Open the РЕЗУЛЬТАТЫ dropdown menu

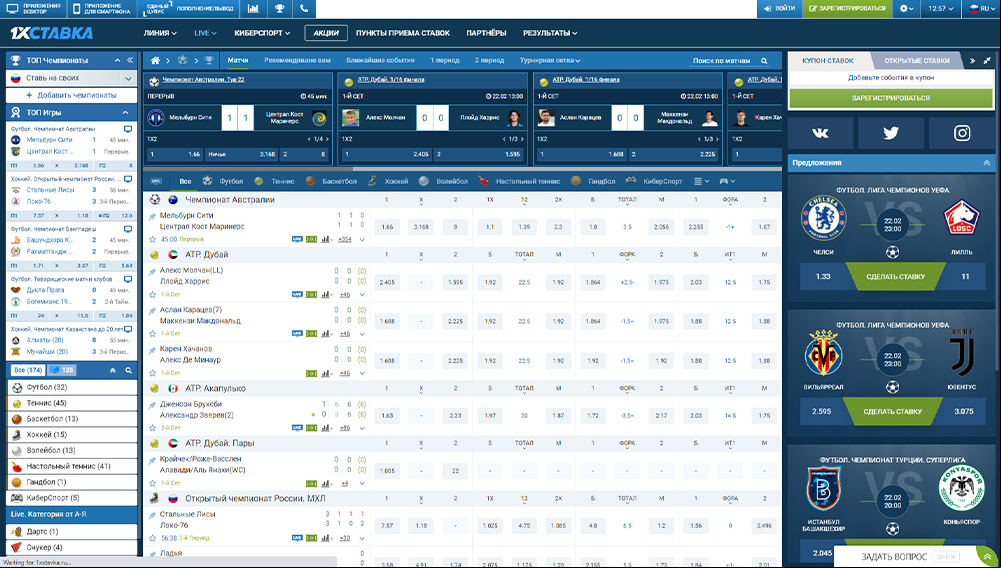coord(550,33)
